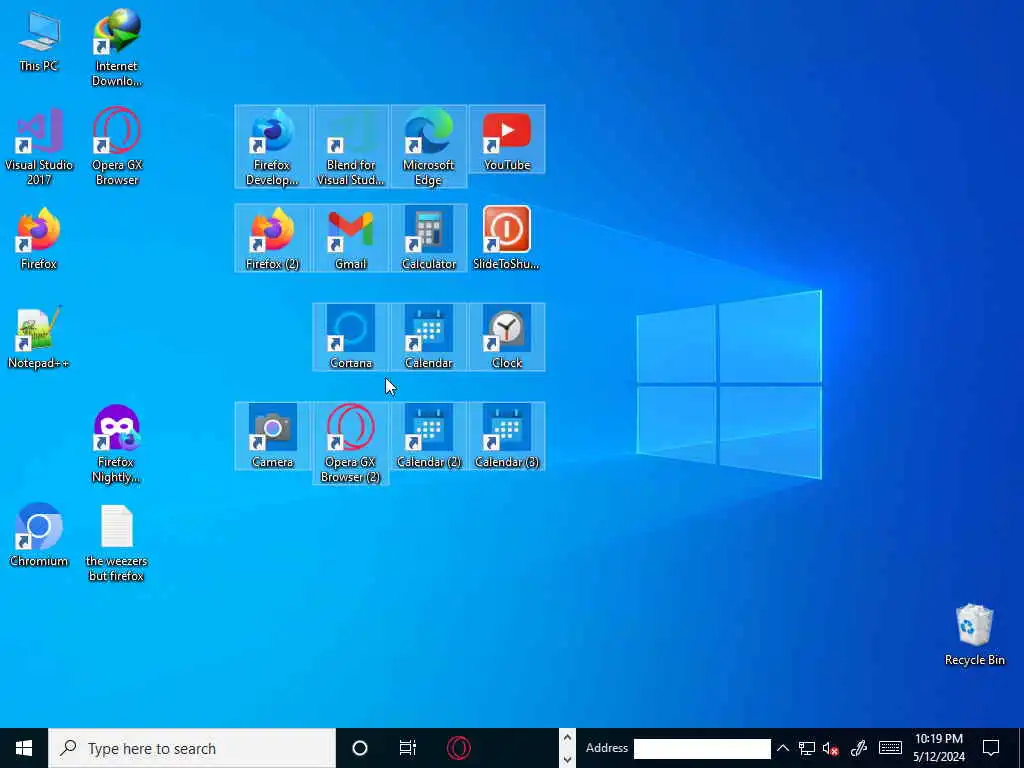The width and height of the screenshot is (1024, 768).
Task: Select the Firefox Developer Edition shortcut
Action: coord(272,146)
